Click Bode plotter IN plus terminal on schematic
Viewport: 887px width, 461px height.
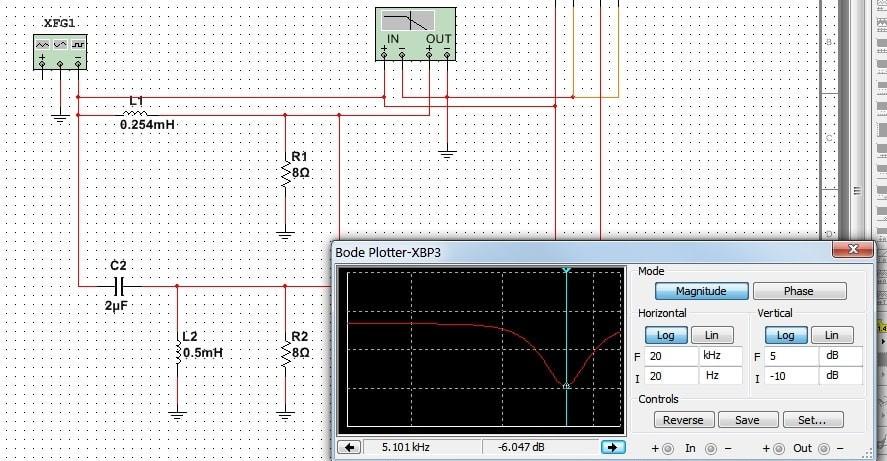point(384,55)
